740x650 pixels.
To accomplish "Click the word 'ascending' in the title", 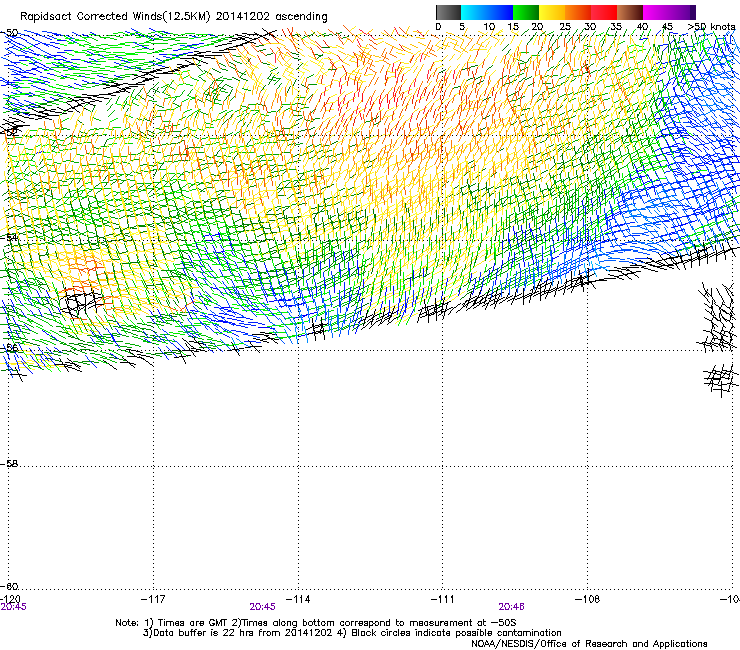I will tap(301, 17).
